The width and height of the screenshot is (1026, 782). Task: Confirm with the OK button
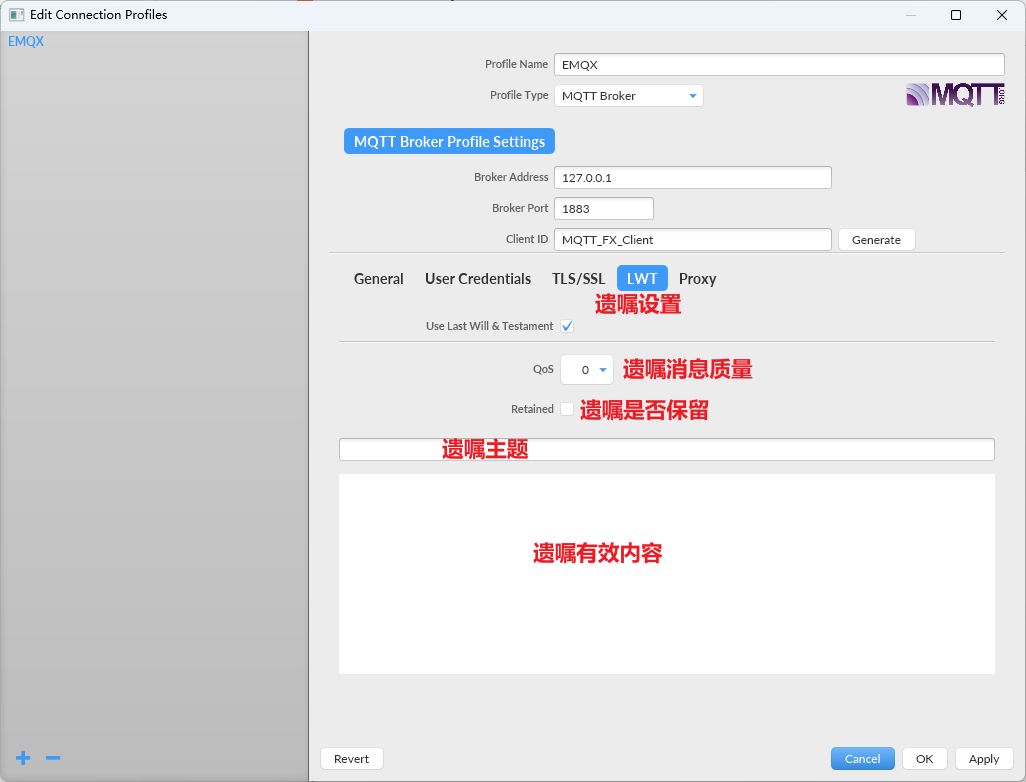click(924, 758)
